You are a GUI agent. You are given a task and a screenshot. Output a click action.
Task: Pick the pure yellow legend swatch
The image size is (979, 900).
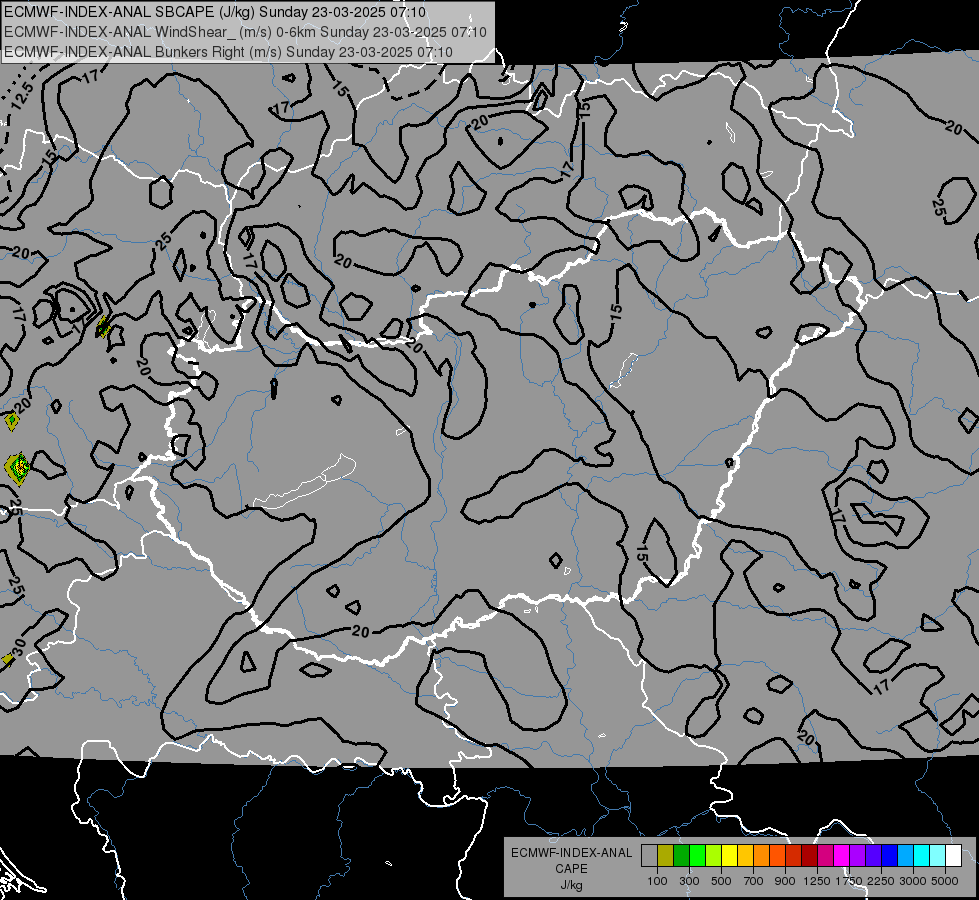coord(729,856)
